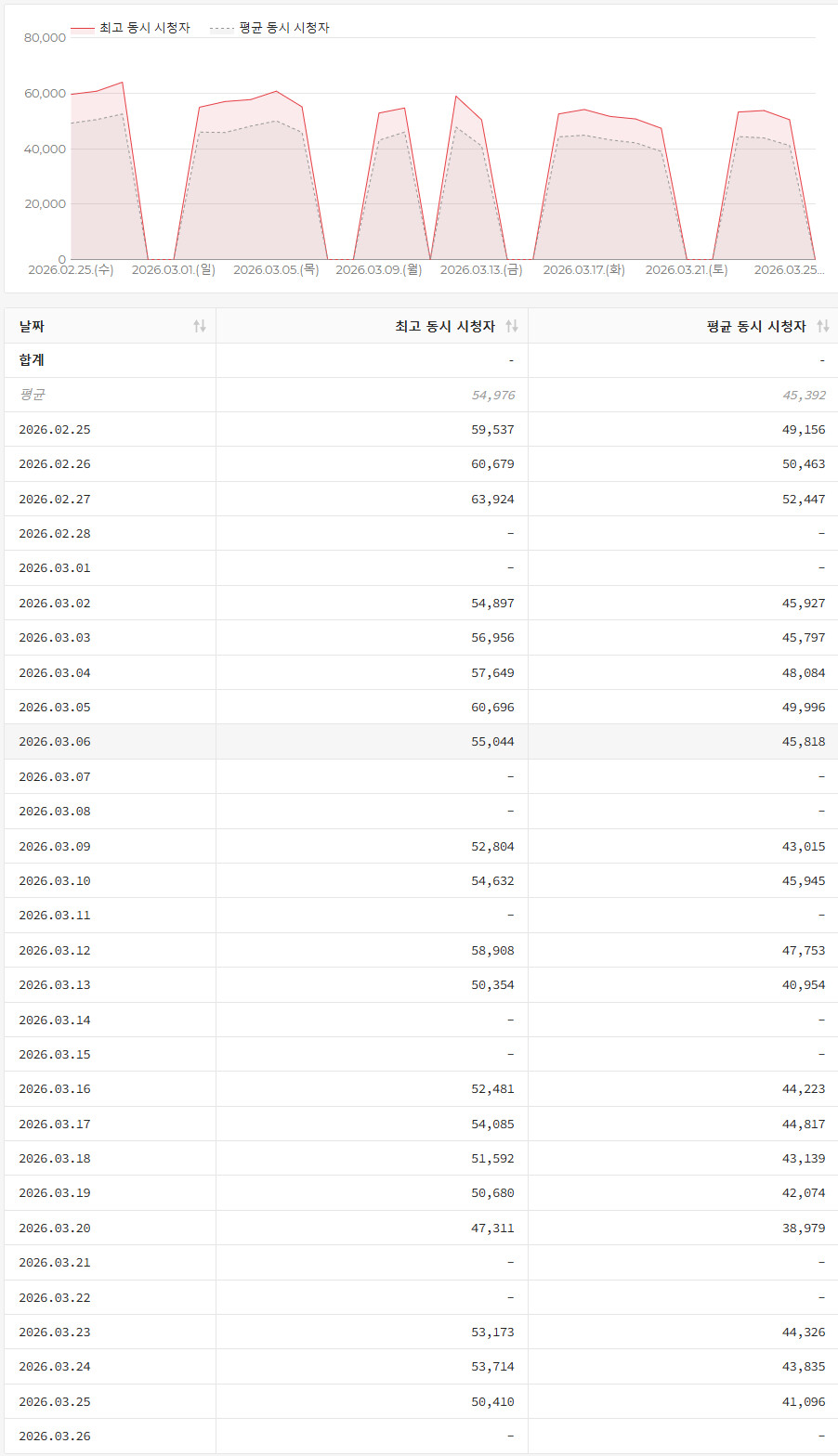
Task: Click average value 38,979 for 2026.03.20
Action: (x=803, y=1228)
